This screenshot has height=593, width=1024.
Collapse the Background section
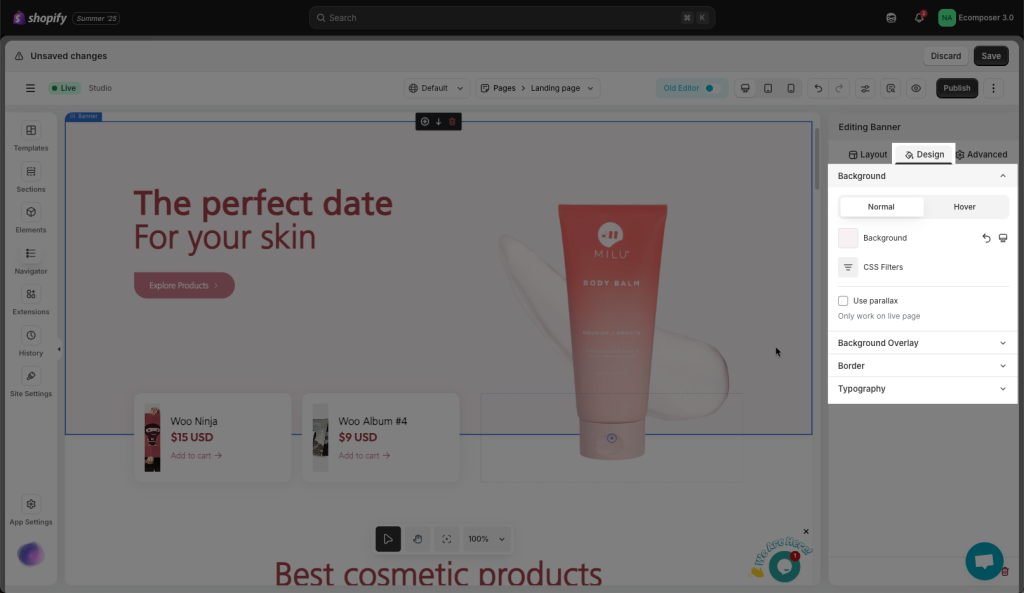click(922, 176)
